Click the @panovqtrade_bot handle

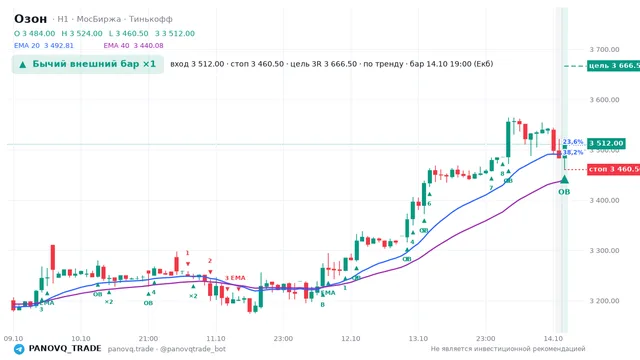tap(193, 349)
